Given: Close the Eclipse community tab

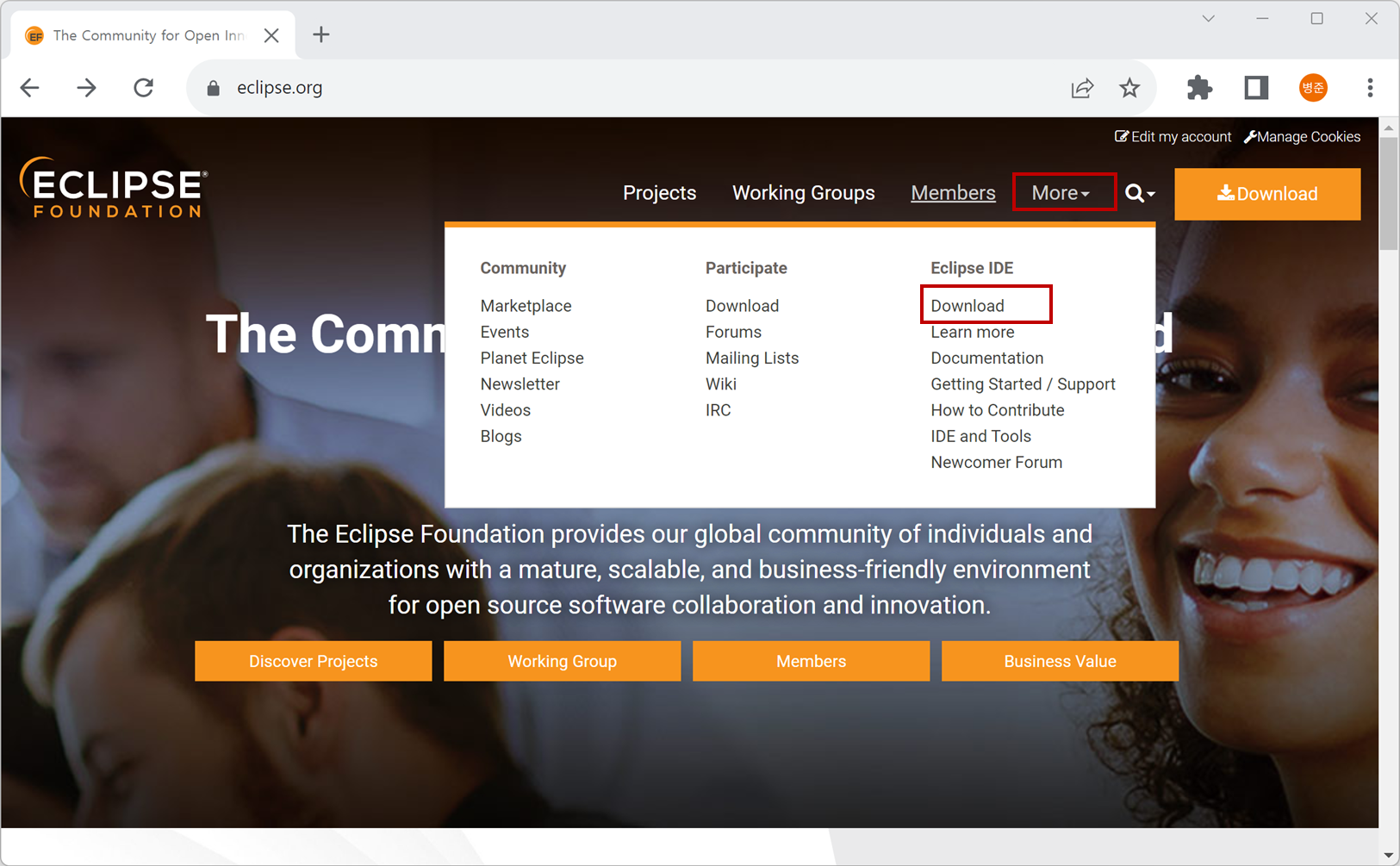Looking at the screenshot, I should pos(271,35).
